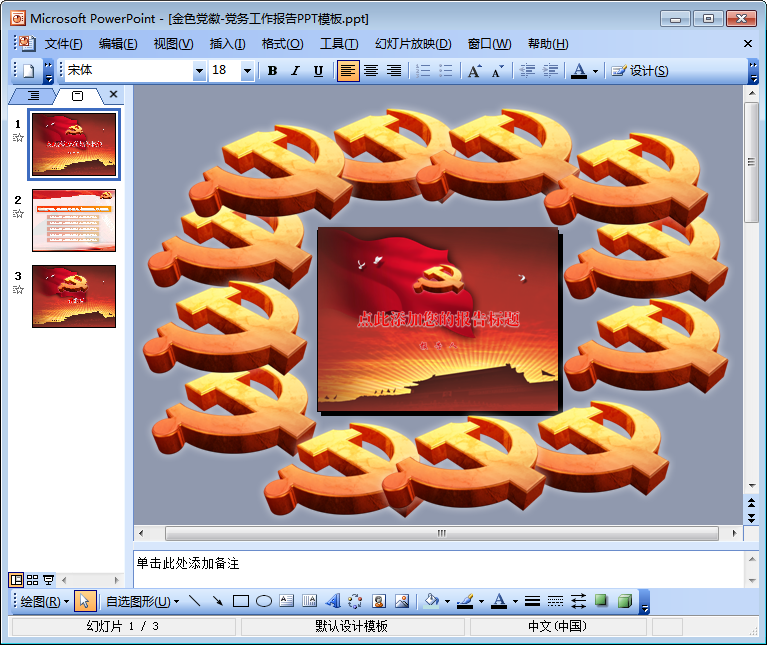This screenshot has width=767, height=645.
Task: Open the 幻灯片放映 menu
Action: (413, 44)
